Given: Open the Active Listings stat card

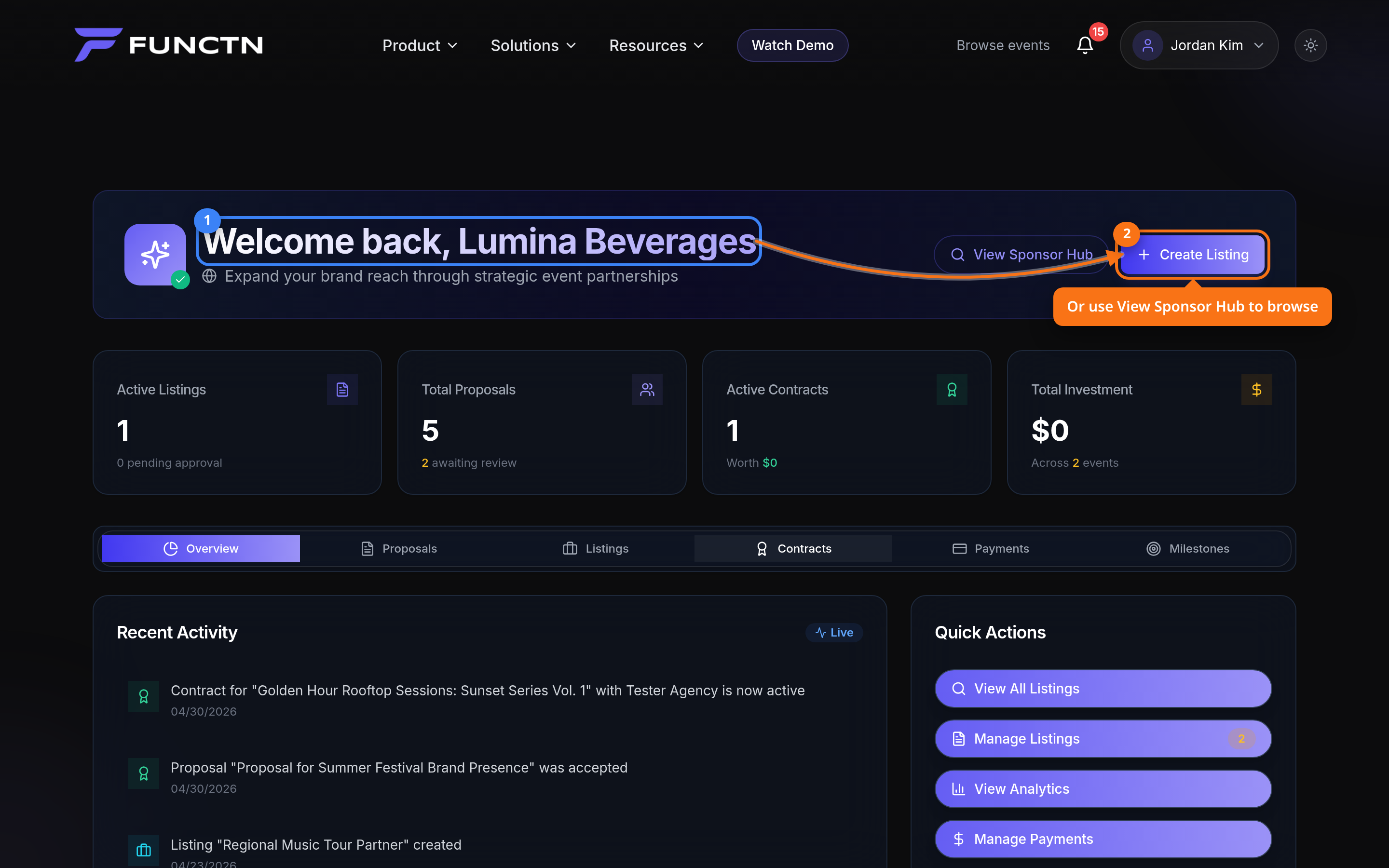Looking at the screenshot, I should coord(237,422).
